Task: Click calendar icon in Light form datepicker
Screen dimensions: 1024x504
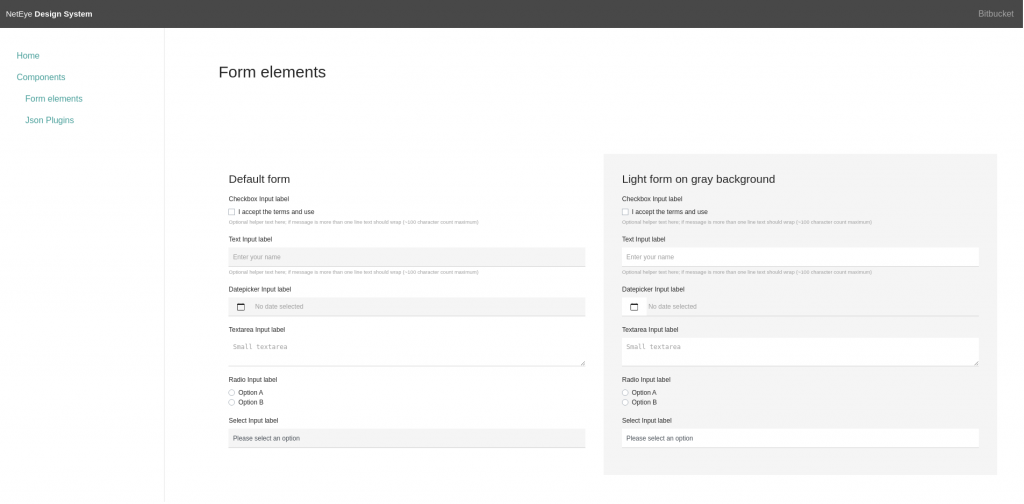Action: [634, 307]
